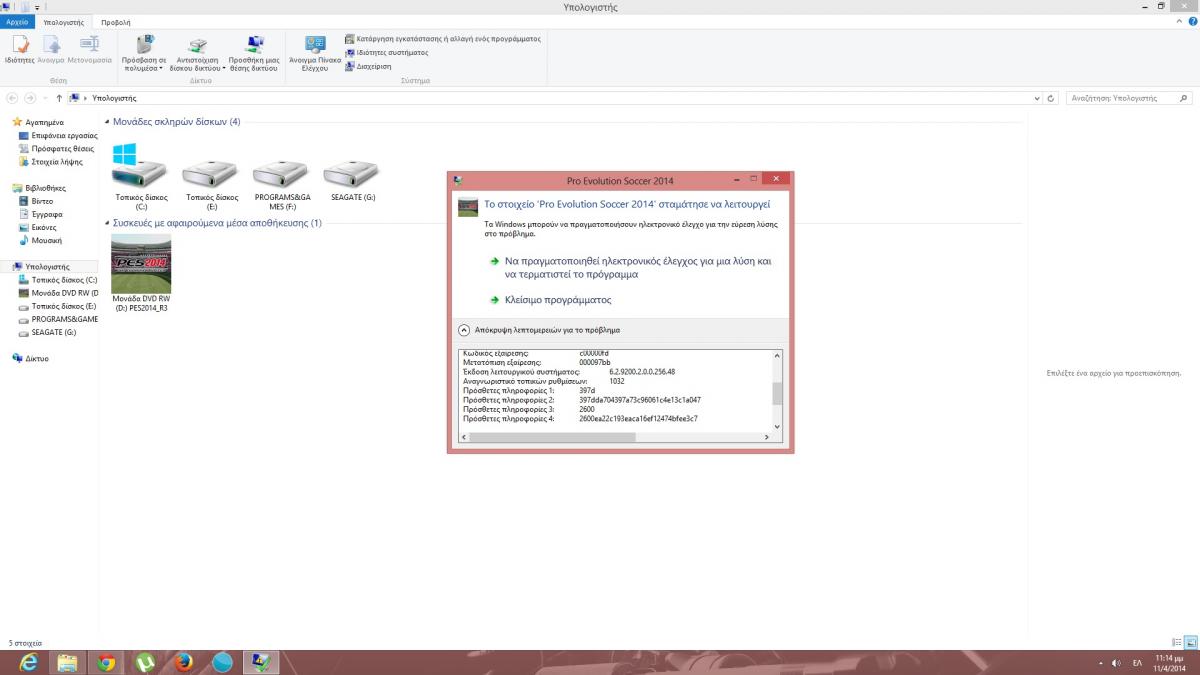Click horizontal scrollbar in problem details box
1200x675 pixels.
[552, 437]
